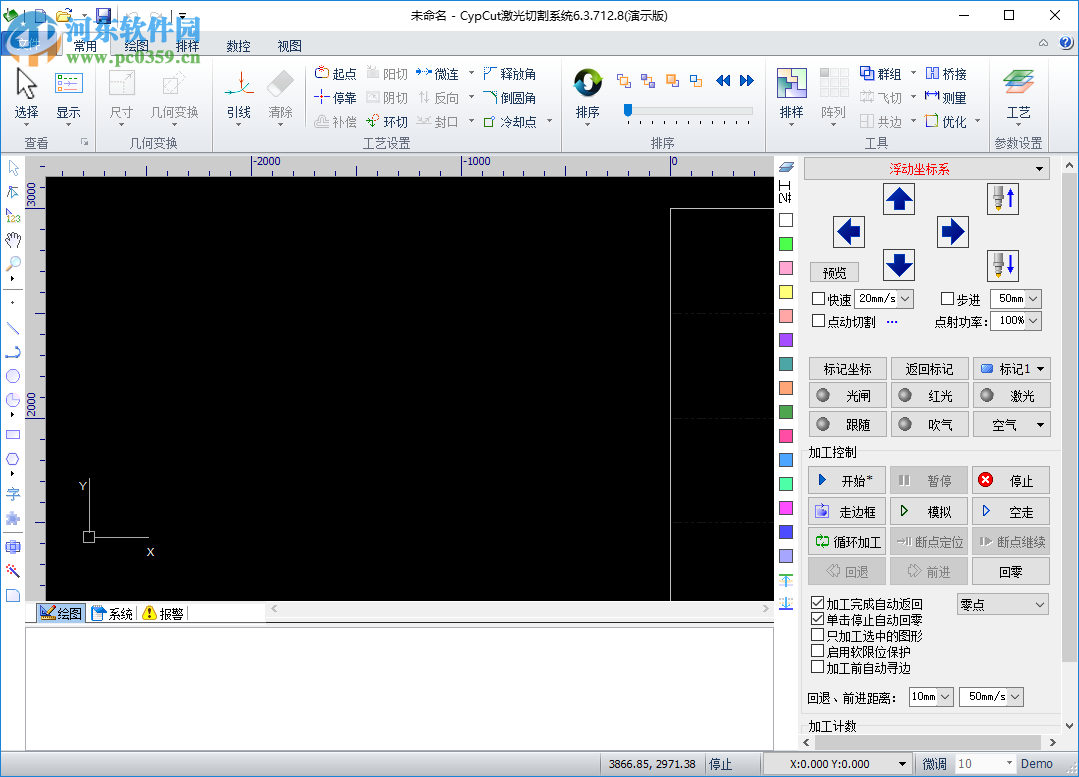Select the zoom magnifier tool in left toolbar
Screen dimensions: 1079x777
[13, 264]
